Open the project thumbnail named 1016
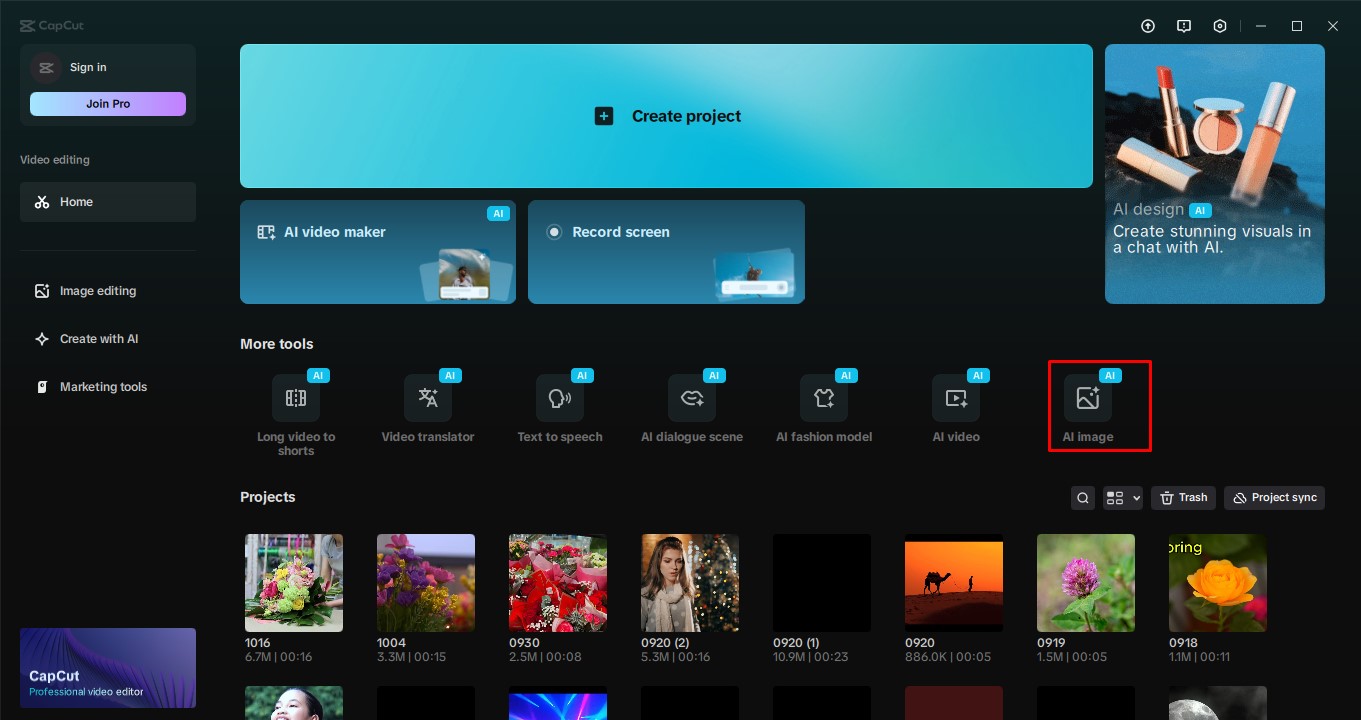 click(293, 583)
